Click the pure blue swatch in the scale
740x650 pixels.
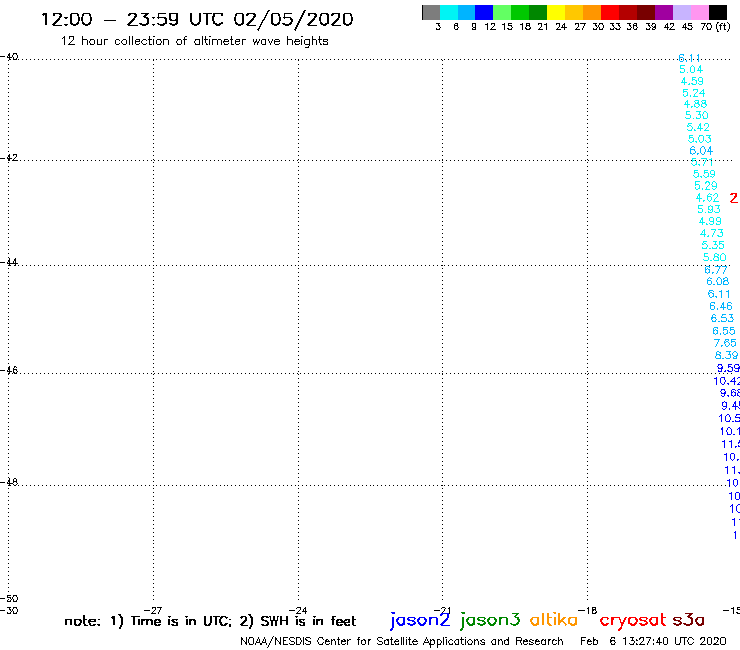(x=485, y=12)
